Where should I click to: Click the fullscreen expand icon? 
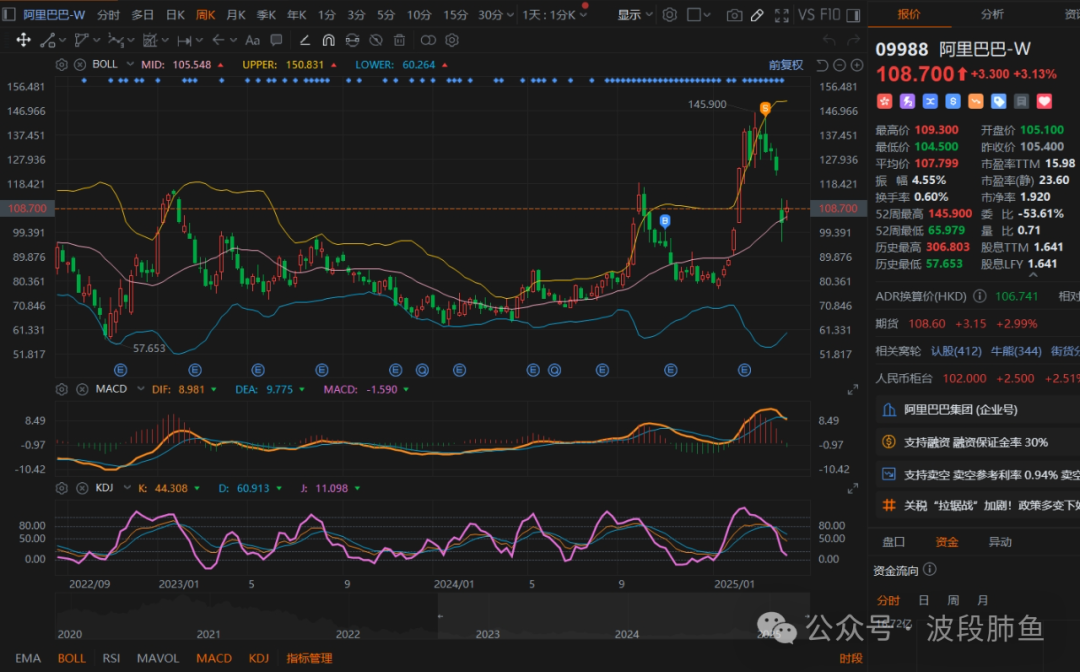coord(782,15)
